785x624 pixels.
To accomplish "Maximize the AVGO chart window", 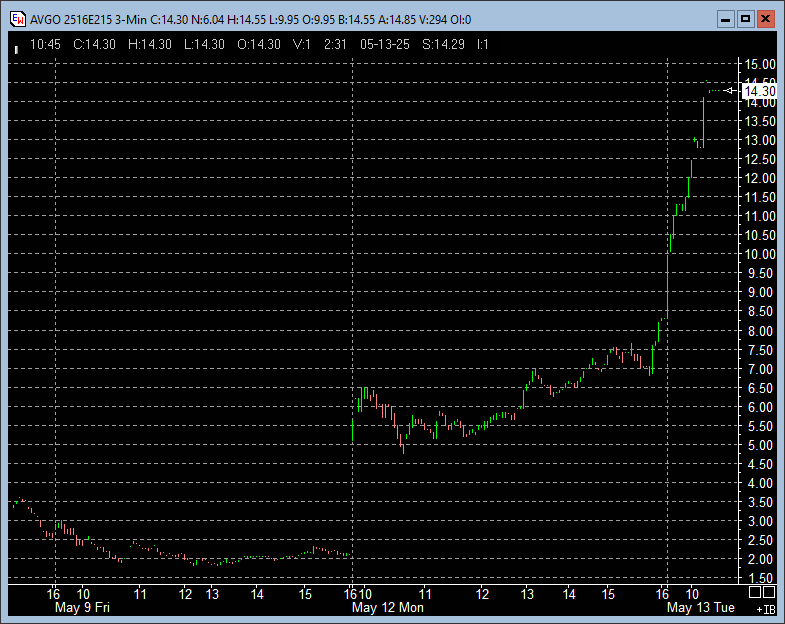I will [x=745, y=20].
